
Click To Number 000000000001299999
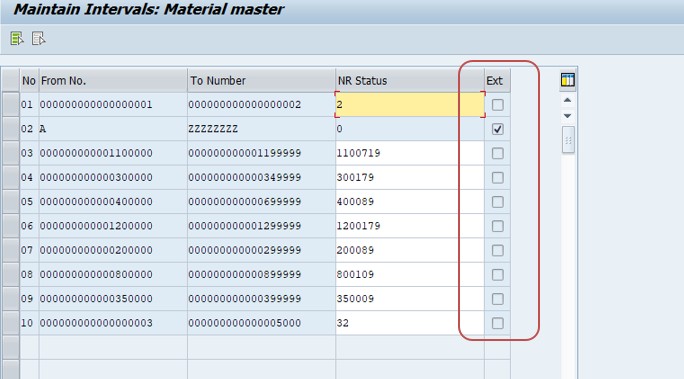point(262,226)
